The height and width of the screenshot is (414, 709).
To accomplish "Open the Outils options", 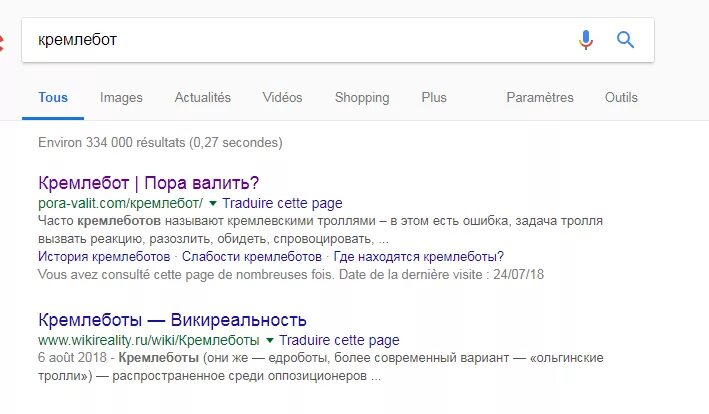I will click(x=621, y=98).
